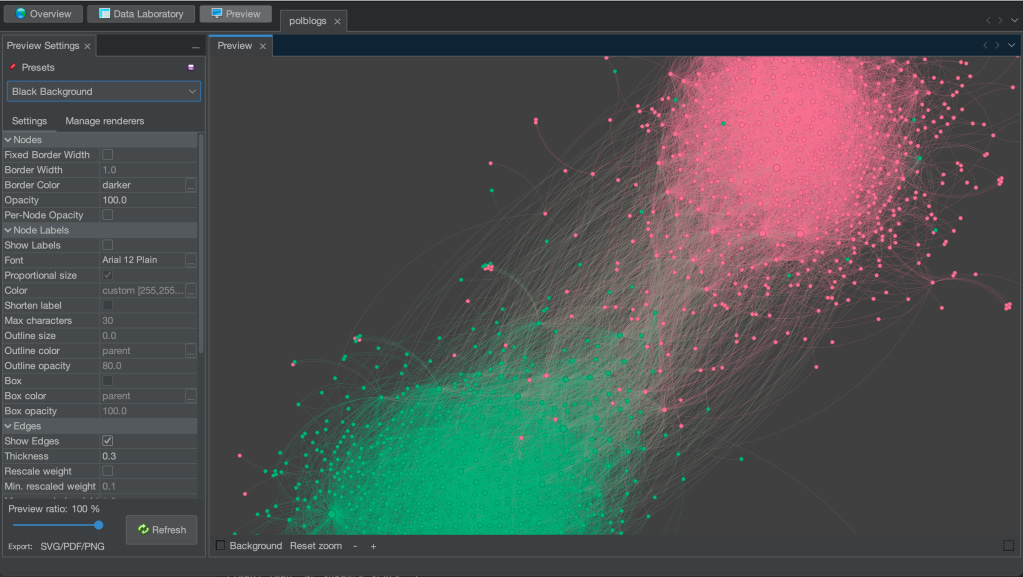This screenshot has width=1023, height=577.
Task: Open Border Color ellipsis editor
Action: [x=191, y=185]
